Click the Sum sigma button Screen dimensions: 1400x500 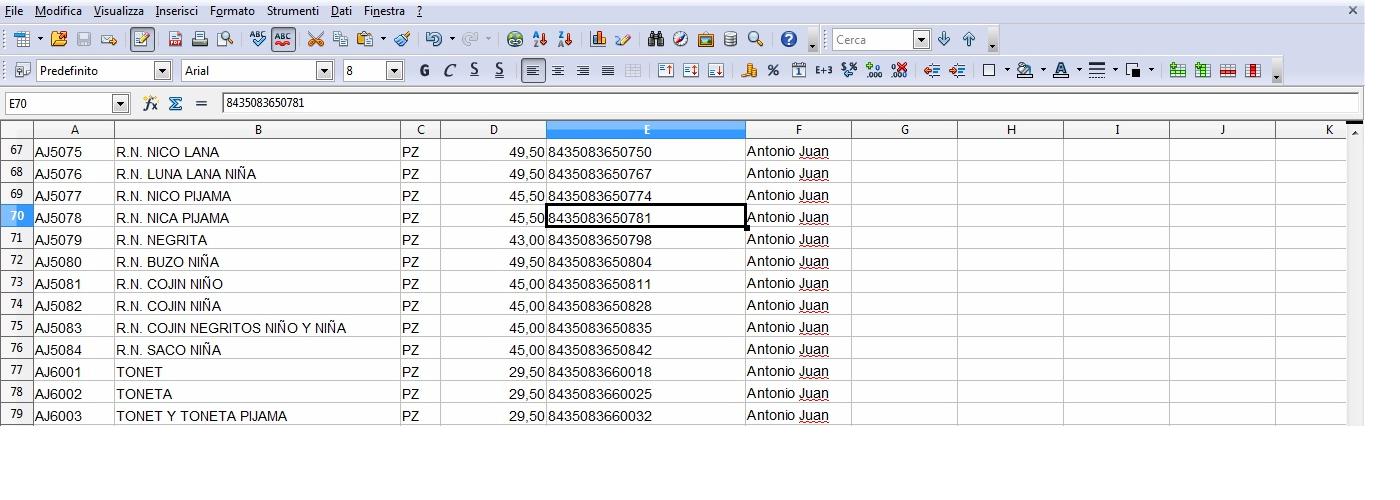tap(175, 103)
